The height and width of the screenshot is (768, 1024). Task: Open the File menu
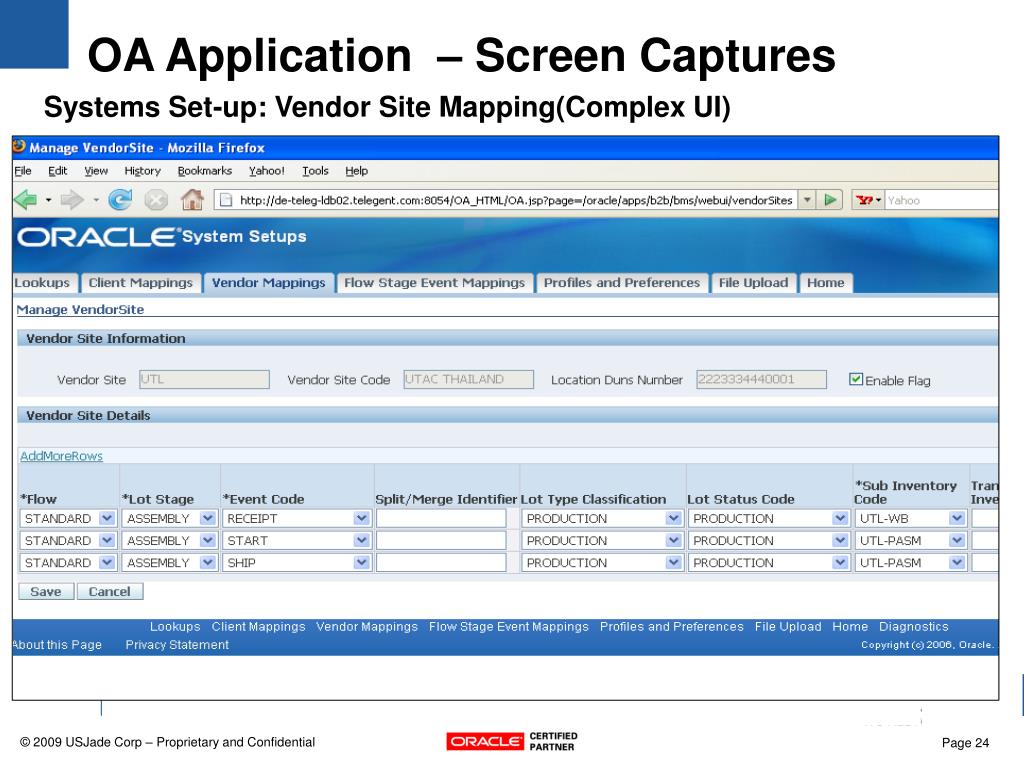(x=23, y=171)
